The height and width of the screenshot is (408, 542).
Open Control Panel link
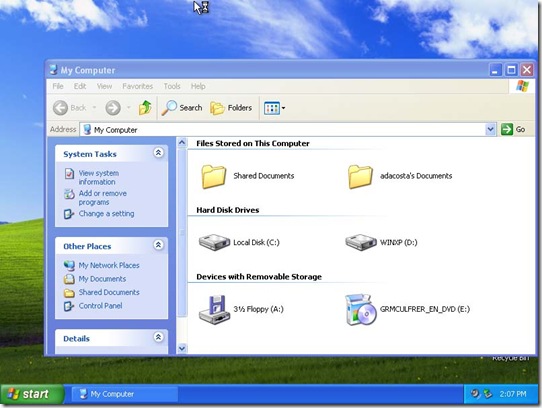tap(100, 306)
